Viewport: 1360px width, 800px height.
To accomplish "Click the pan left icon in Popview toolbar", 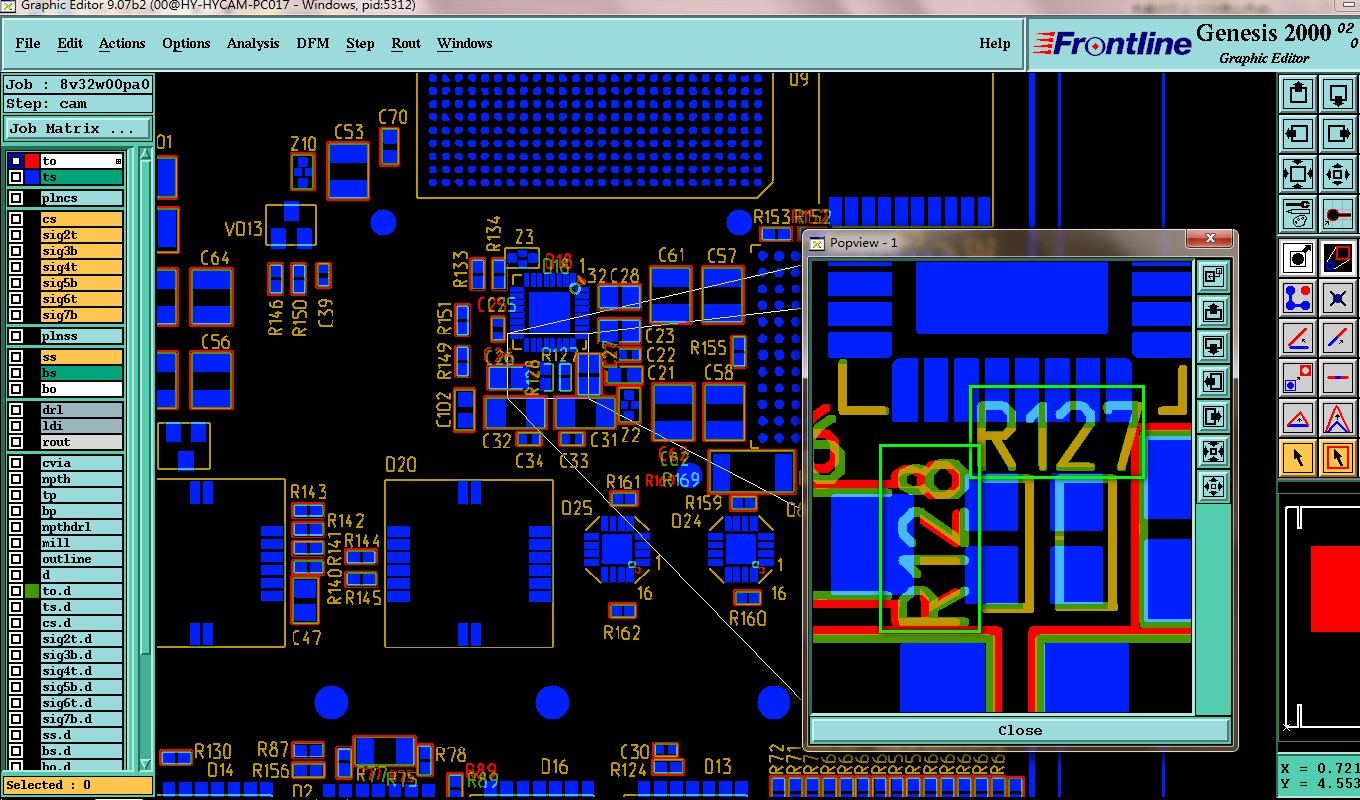I will [x=1213, y=381].
